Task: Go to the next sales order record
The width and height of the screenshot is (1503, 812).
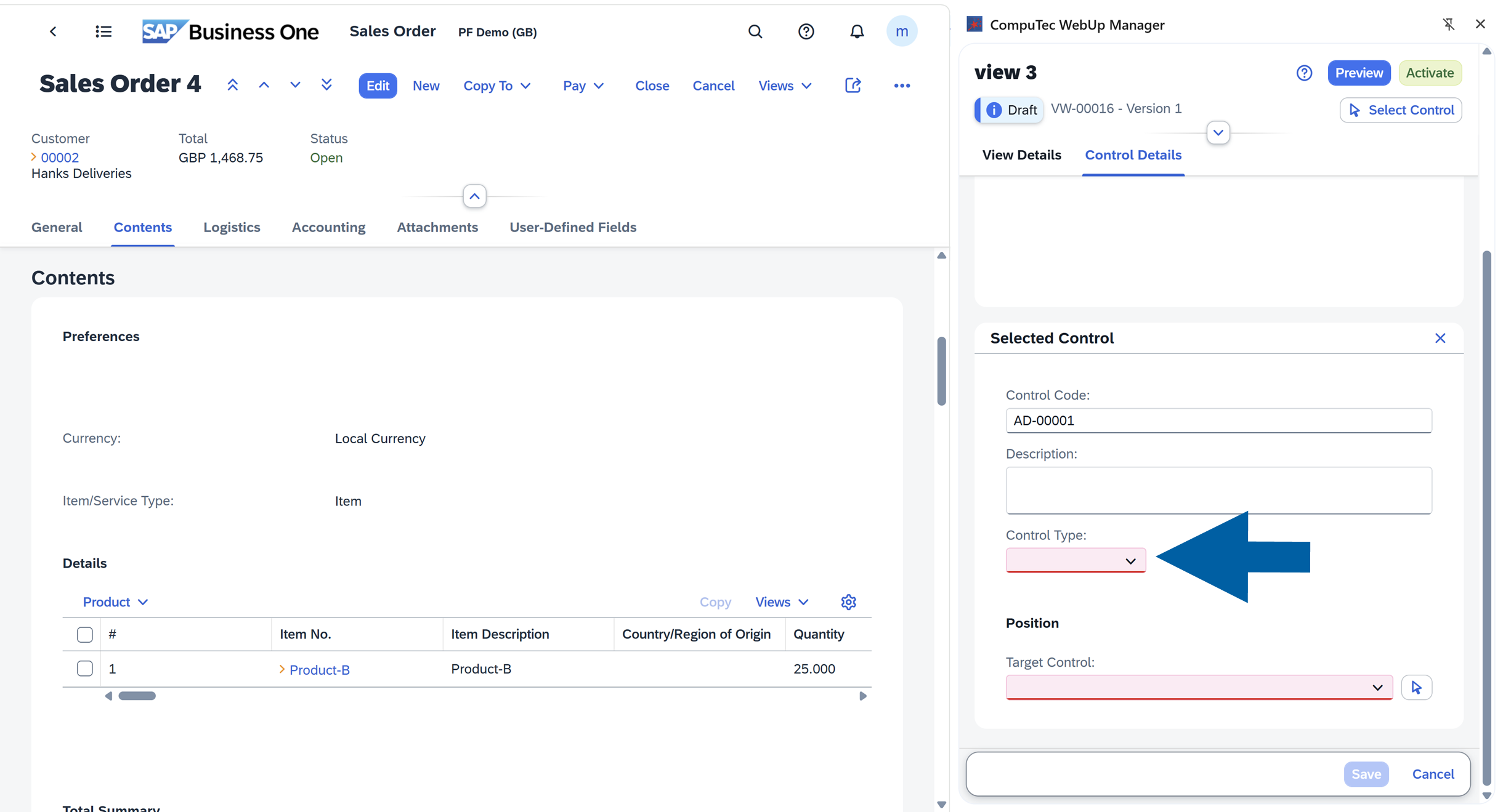Action: [x=295, y=86]
